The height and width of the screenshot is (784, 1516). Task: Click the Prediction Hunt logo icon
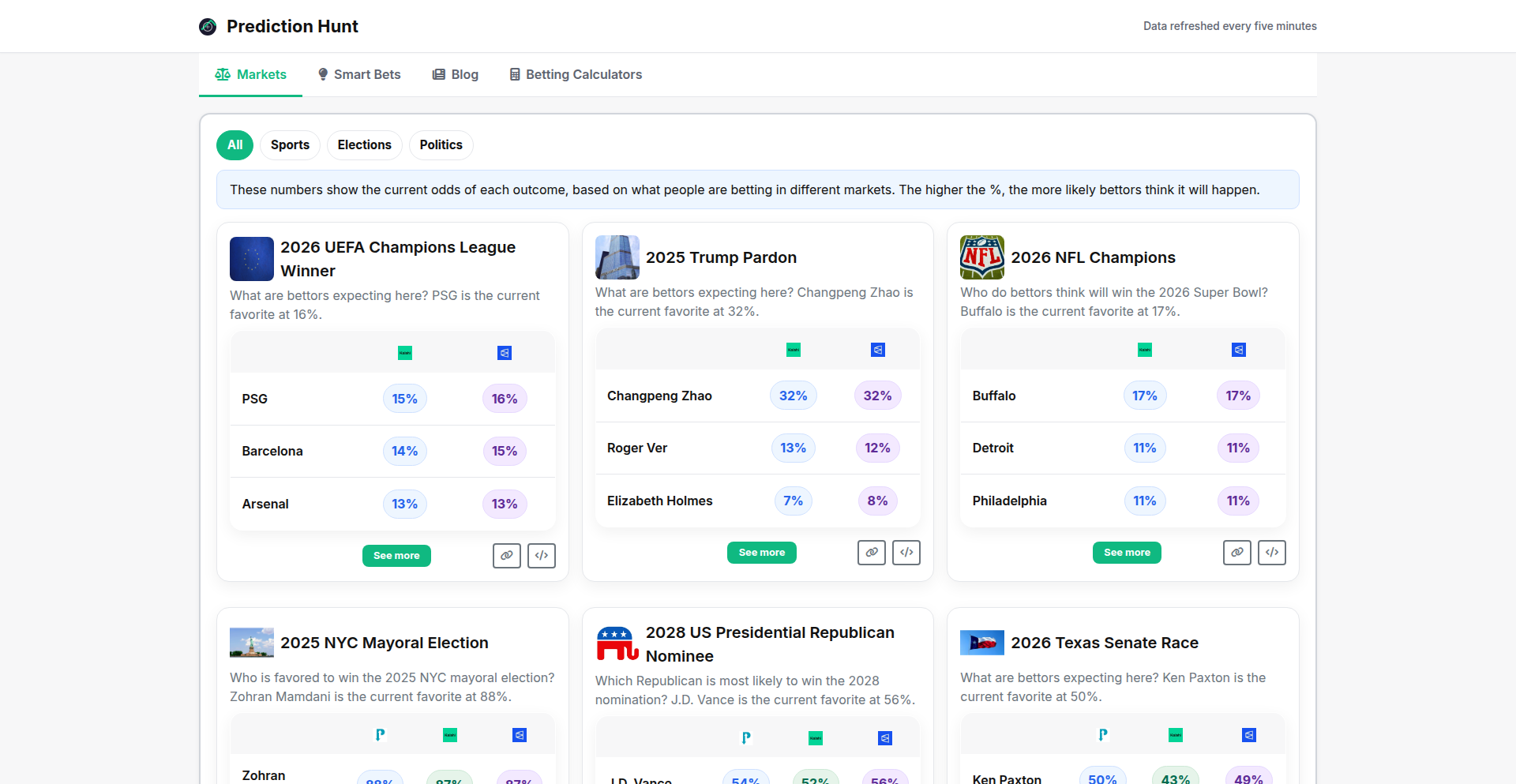coord(208,27)
